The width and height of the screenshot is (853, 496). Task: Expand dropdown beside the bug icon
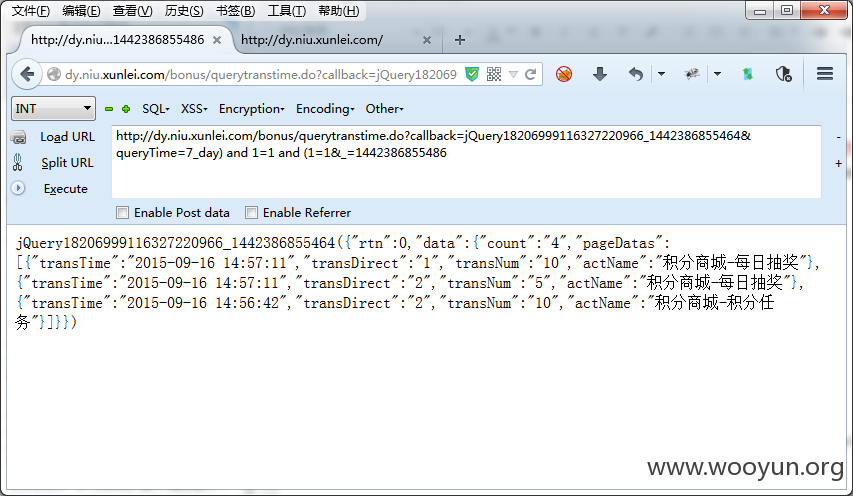718,74
